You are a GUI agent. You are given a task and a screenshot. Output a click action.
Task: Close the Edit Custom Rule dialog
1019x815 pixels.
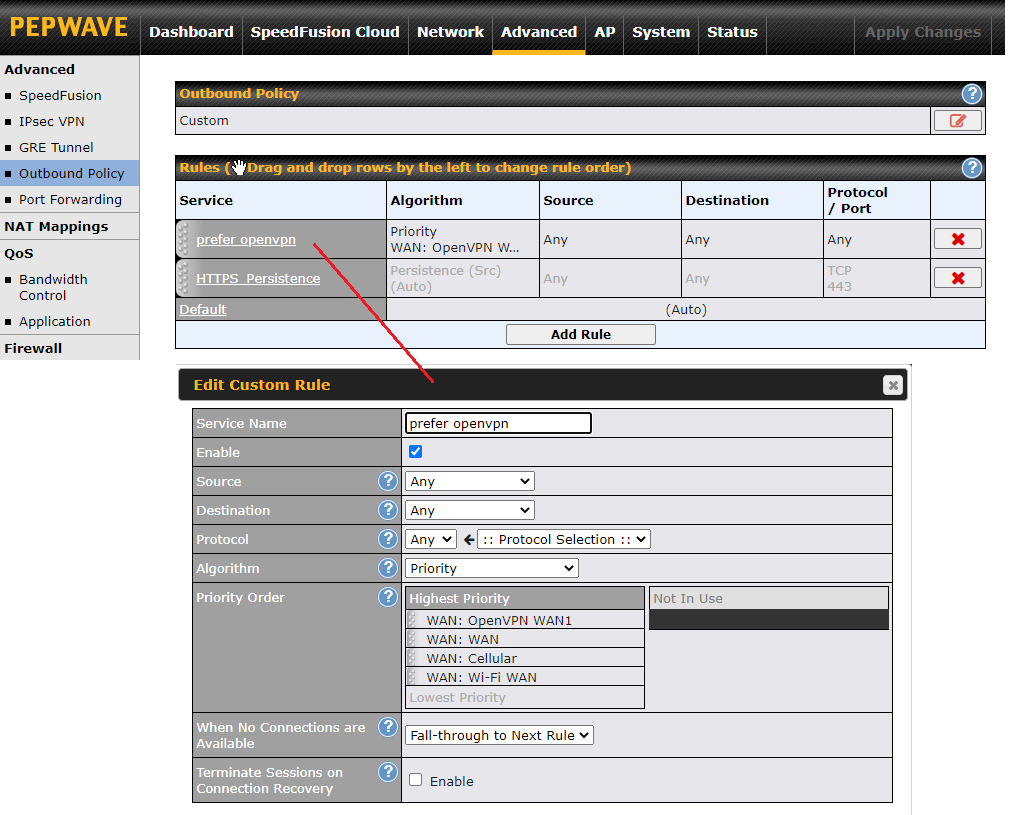click(893, 385)
